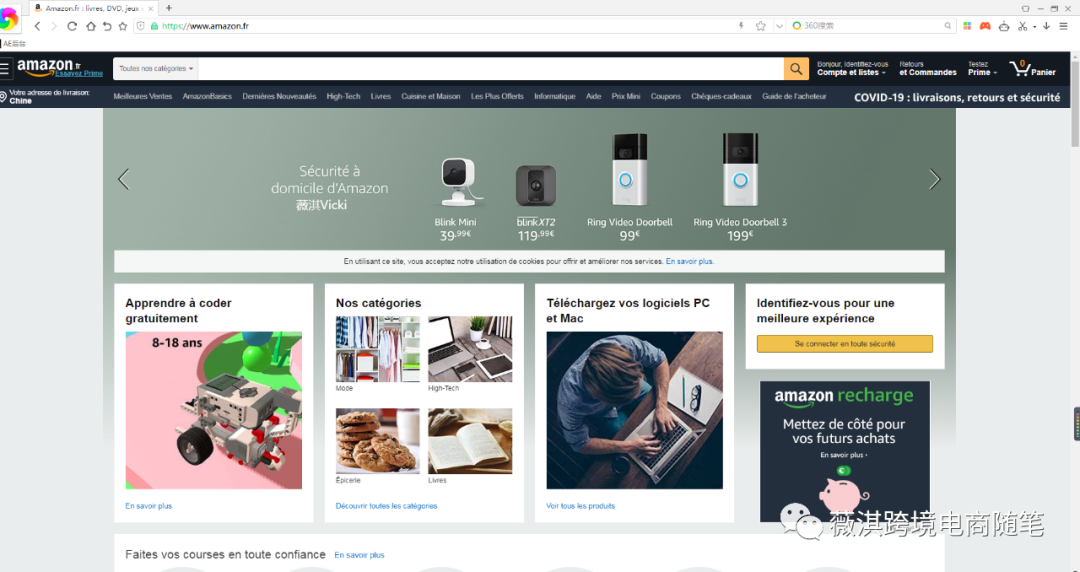The image size is (1080, 572).
Task: Open downloads with the down-arrow icon
Action: pos(1046,25)
